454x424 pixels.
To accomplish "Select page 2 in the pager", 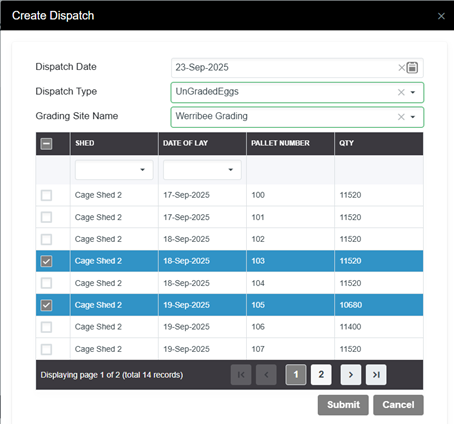I will [x=321, y=375].
